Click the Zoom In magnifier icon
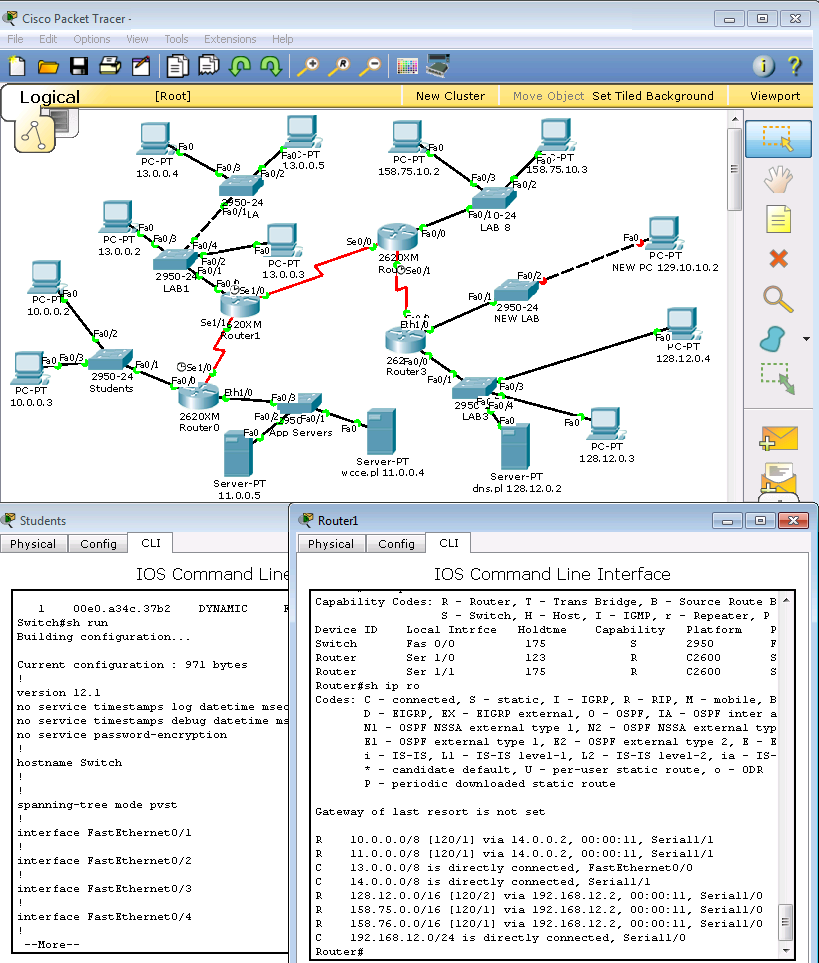Image resolution: width=819 pixels, height=963 pixels. [308, 66]
